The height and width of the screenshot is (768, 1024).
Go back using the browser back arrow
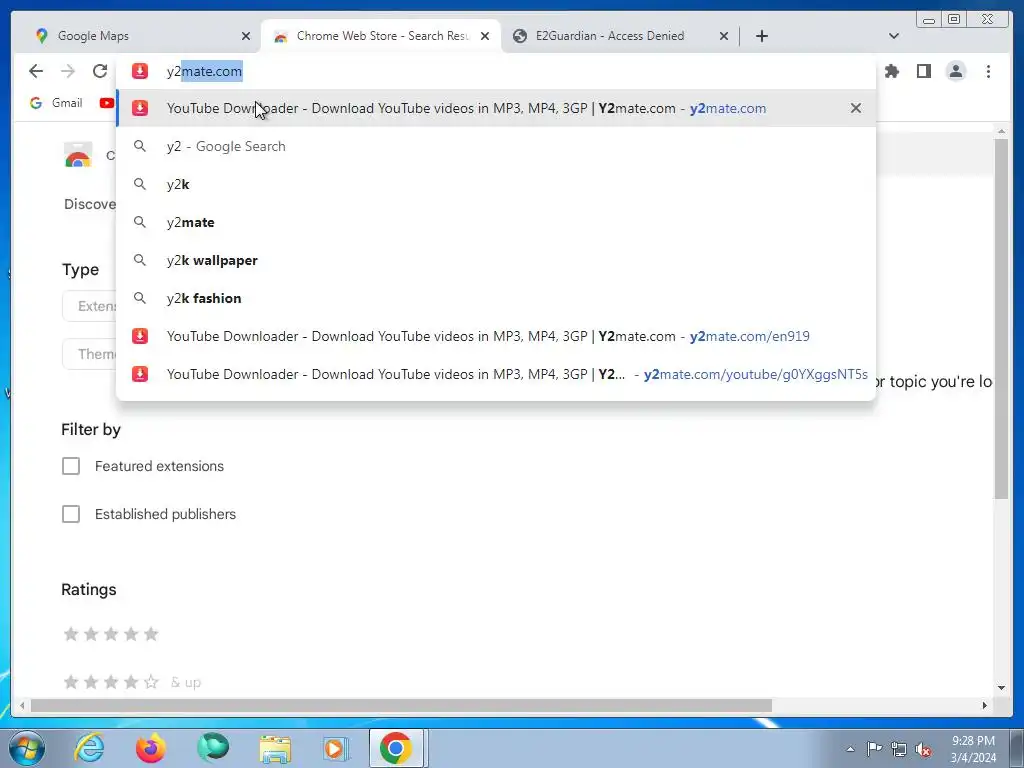pyautogui.click(x=36, y=71)
